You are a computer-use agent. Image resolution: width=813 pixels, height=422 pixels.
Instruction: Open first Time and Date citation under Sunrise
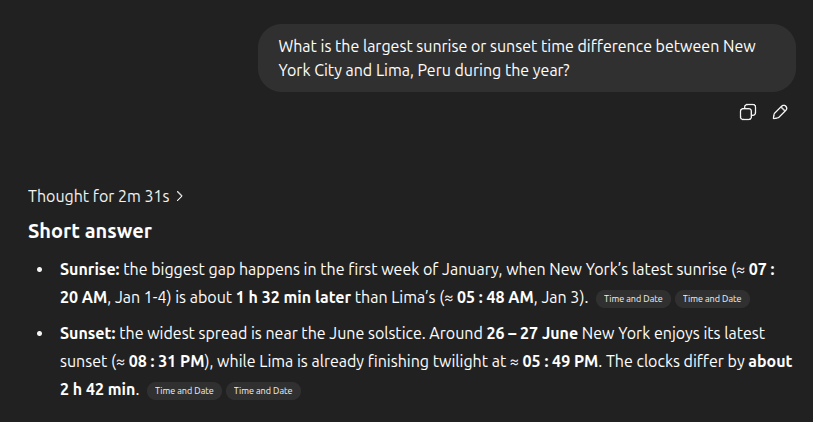[x=633, y=299]
